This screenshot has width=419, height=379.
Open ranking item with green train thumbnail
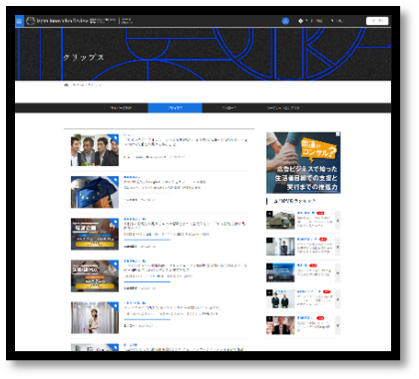pyautogui.click(x=280, y=220)
